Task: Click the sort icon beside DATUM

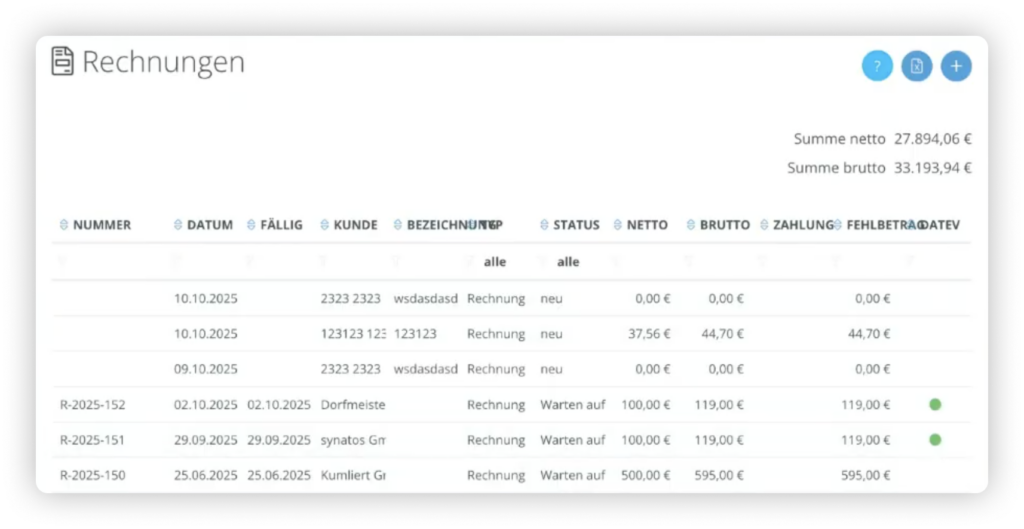Action: 179,225
